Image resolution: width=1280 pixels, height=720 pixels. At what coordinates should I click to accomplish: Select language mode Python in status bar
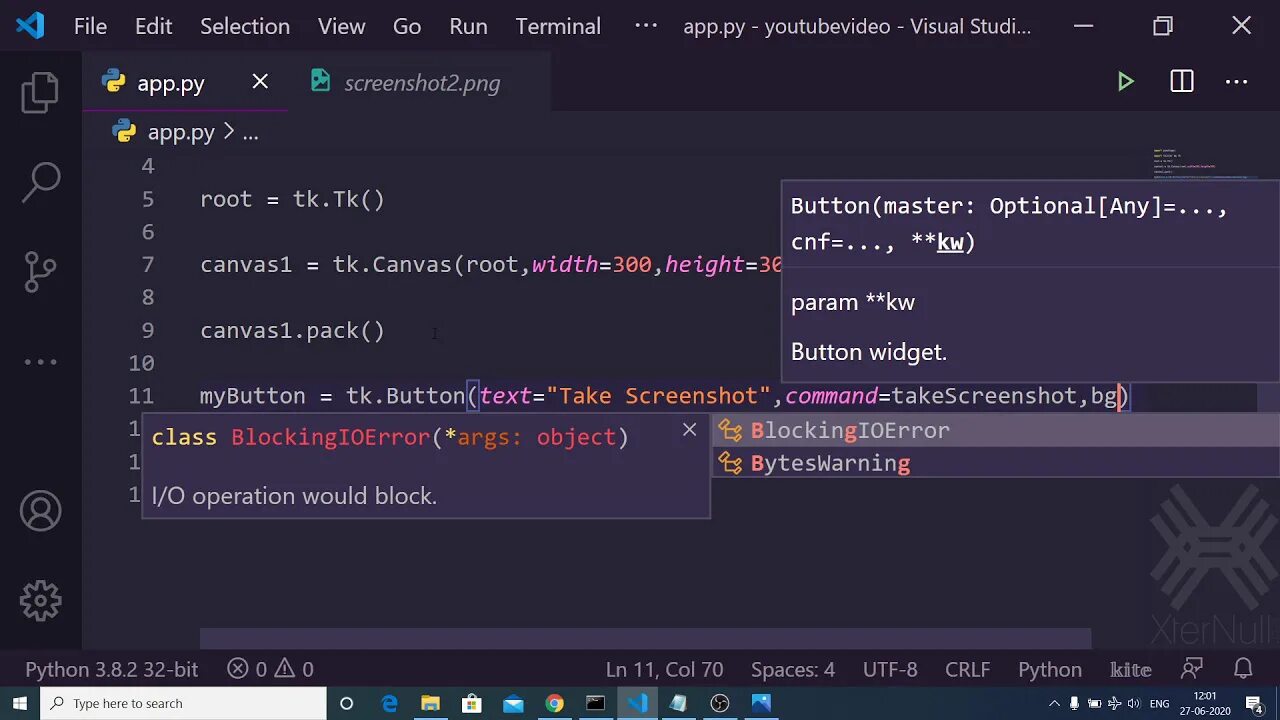click(1050, 669)
